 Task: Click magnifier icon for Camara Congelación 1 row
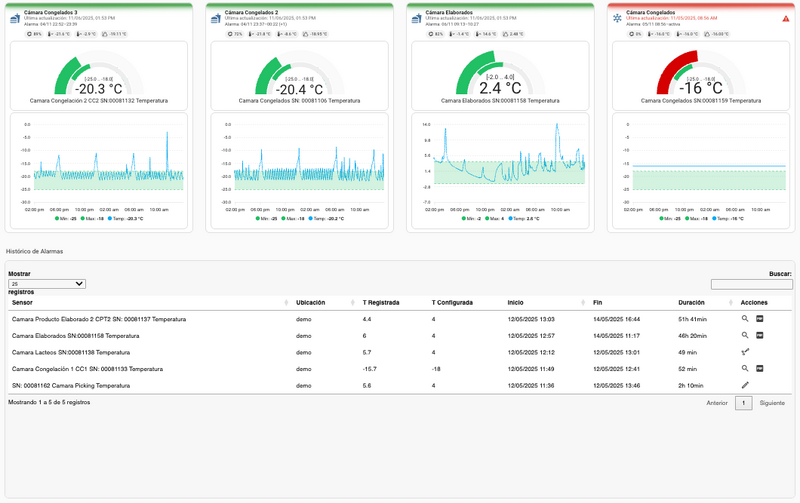click(x=744, y=369)
